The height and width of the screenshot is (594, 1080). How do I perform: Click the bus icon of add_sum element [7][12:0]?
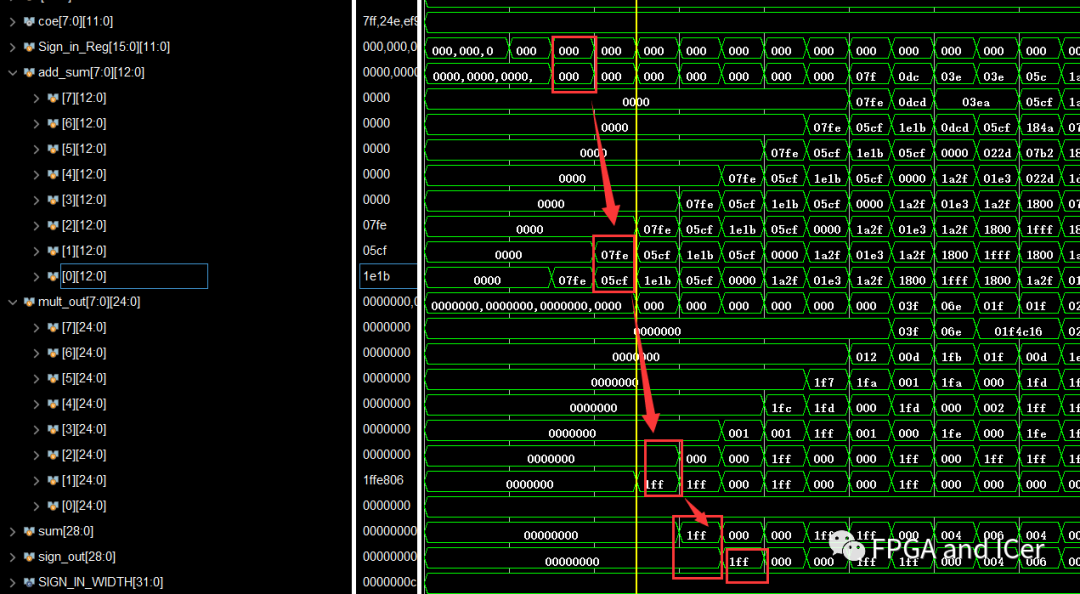53,98
